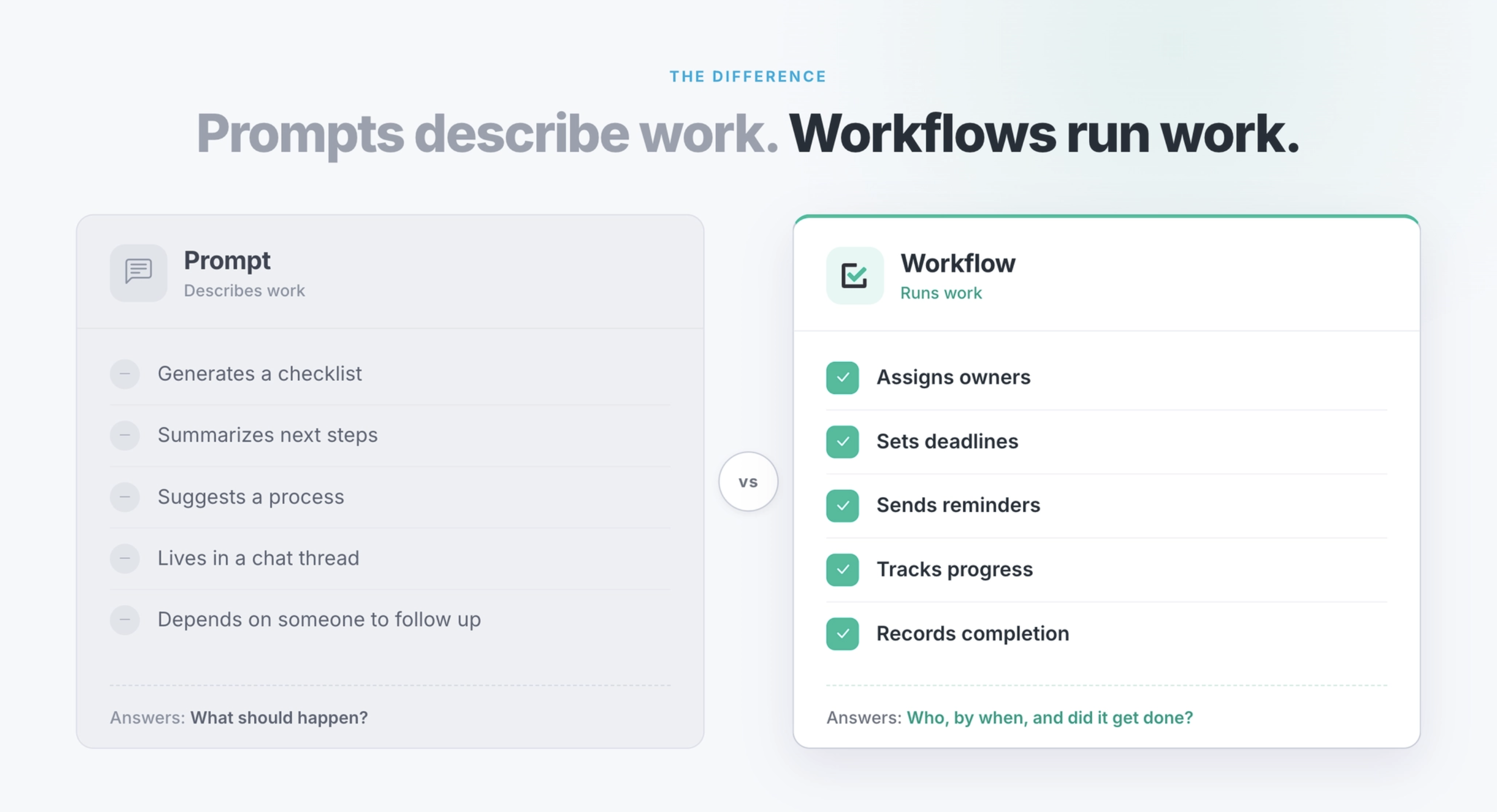Select the Generates a checklist text
Screen dimensions: 1497x812
tap(260, 374)
